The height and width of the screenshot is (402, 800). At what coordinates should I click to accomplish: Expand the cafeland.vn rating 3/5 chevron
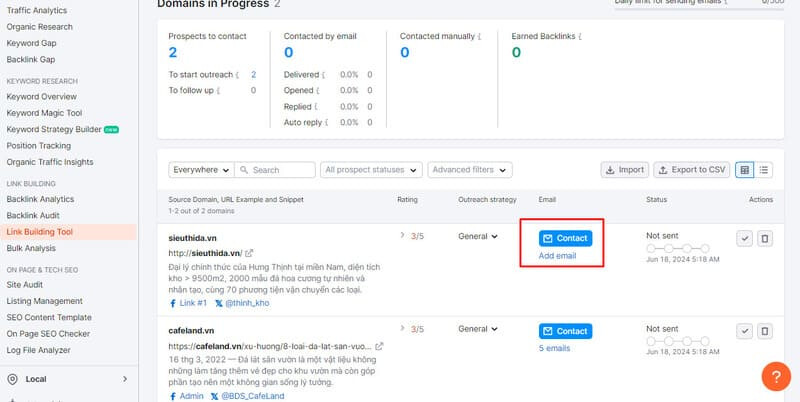[402, 328]
